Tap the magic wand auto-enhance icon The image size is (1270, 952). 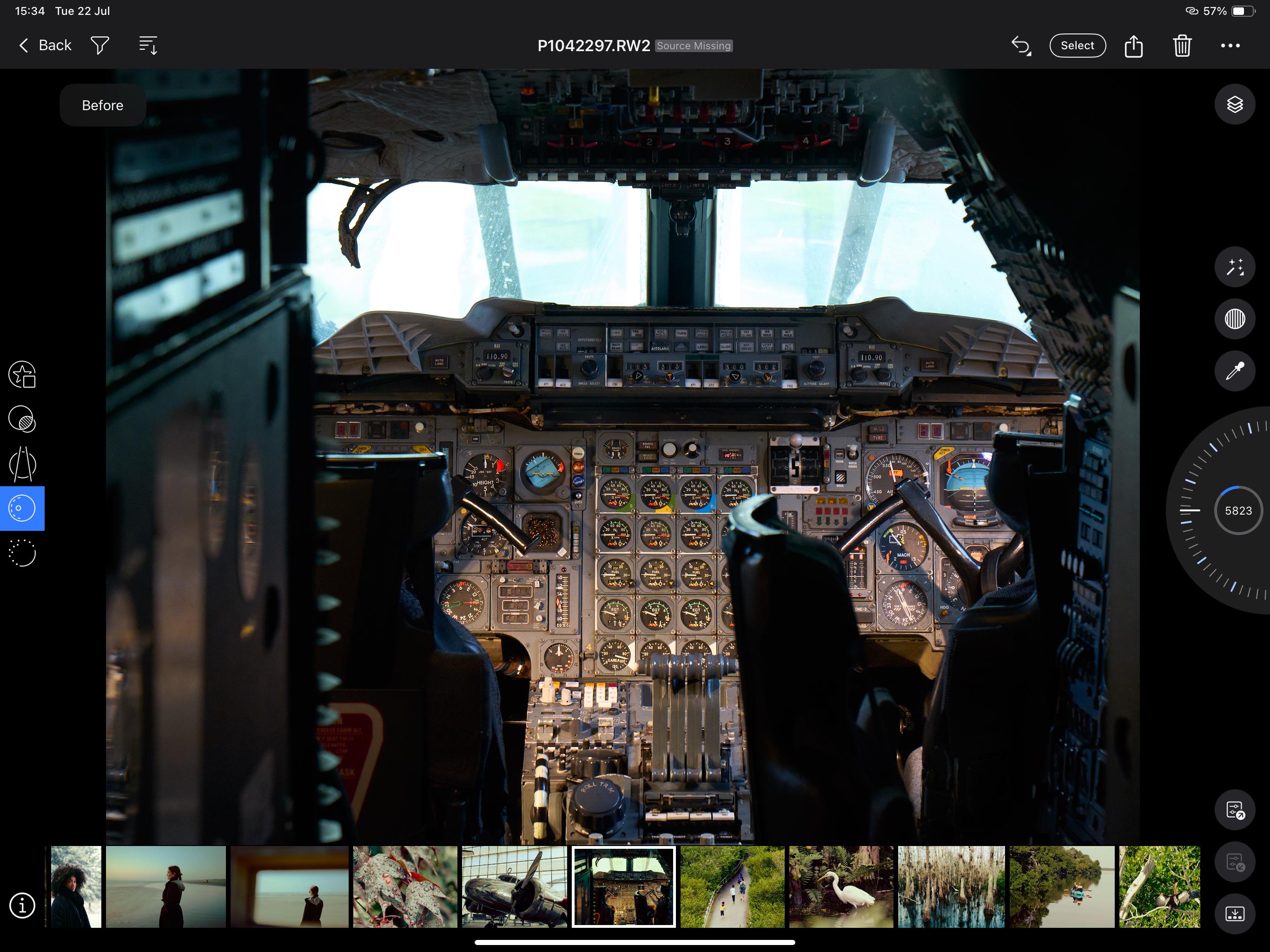coord(1234,267)
